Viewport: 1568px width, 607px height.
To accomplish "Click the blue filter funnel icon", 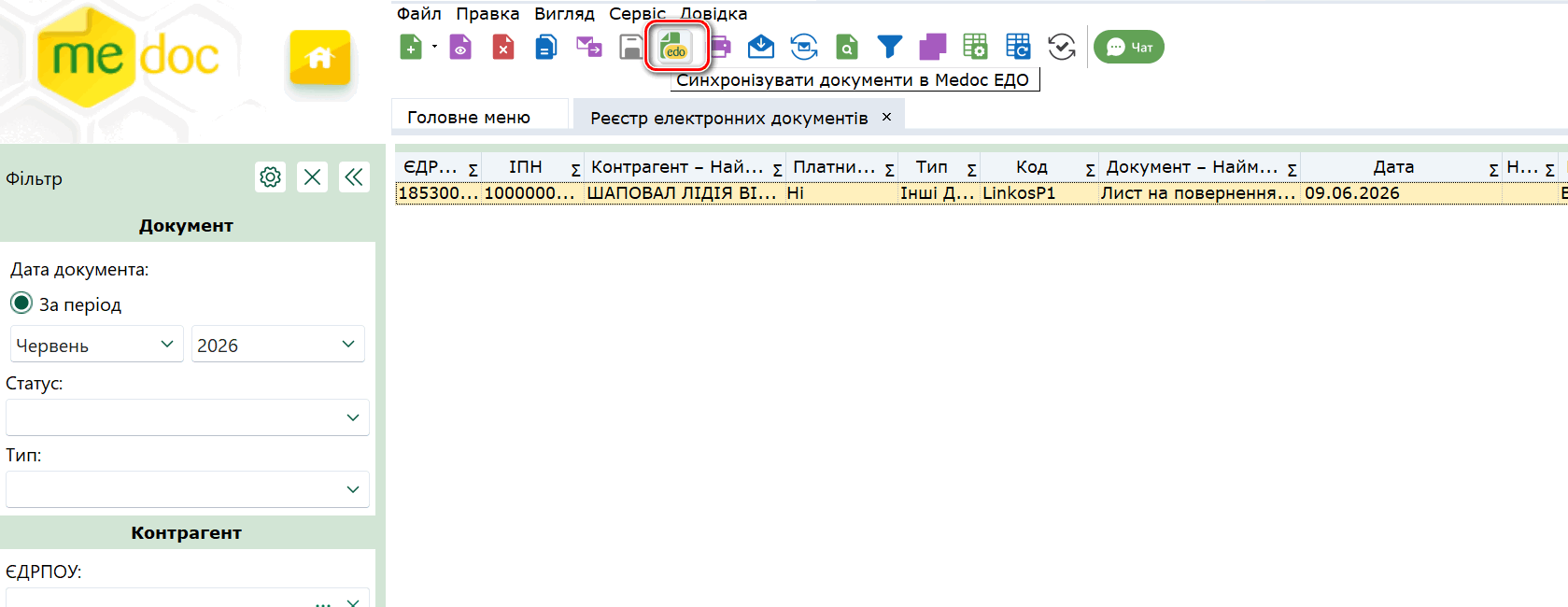I will 890,47.
